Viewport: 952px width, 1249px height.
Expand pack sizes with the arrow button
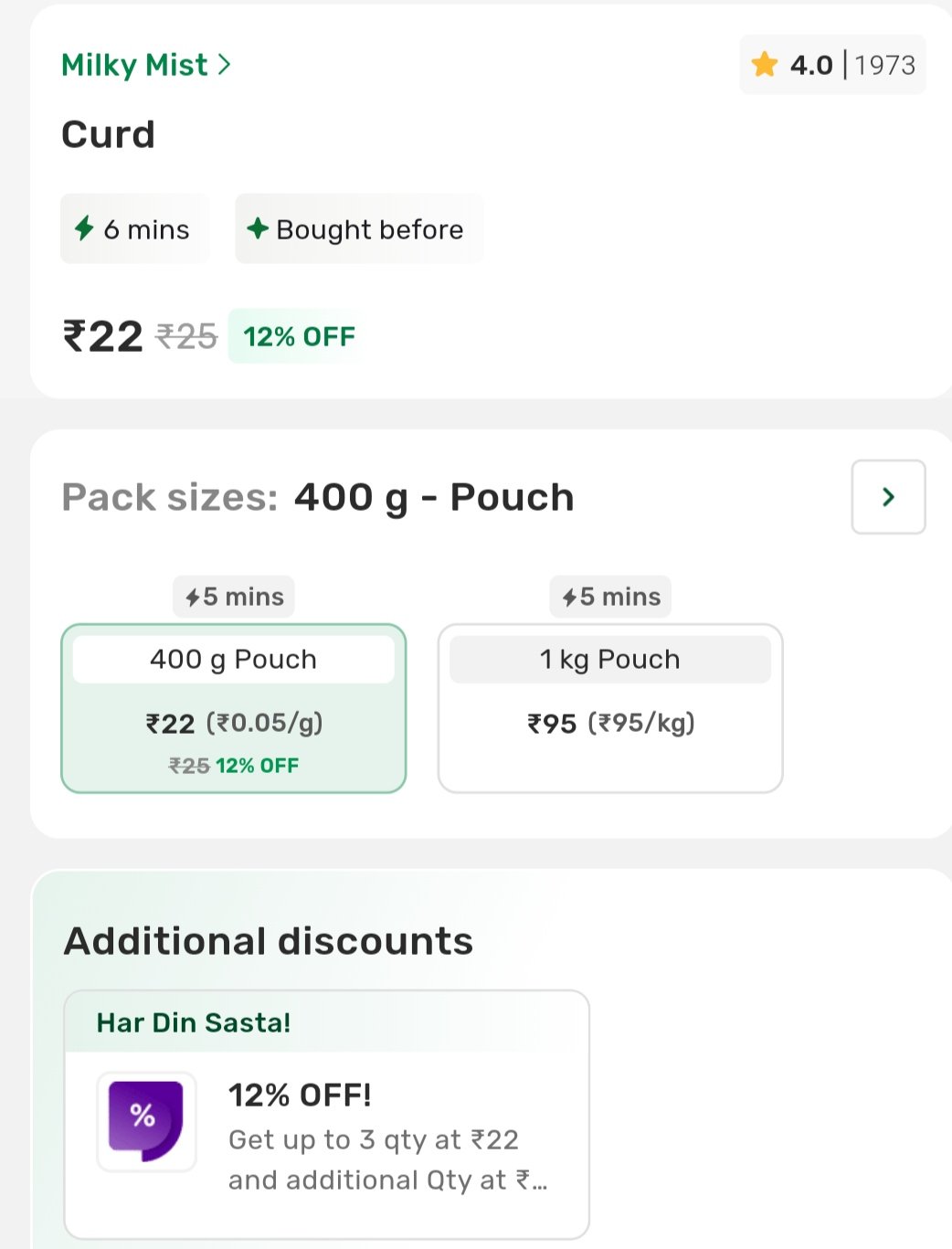pyautogui.click(x=888, y=497)
